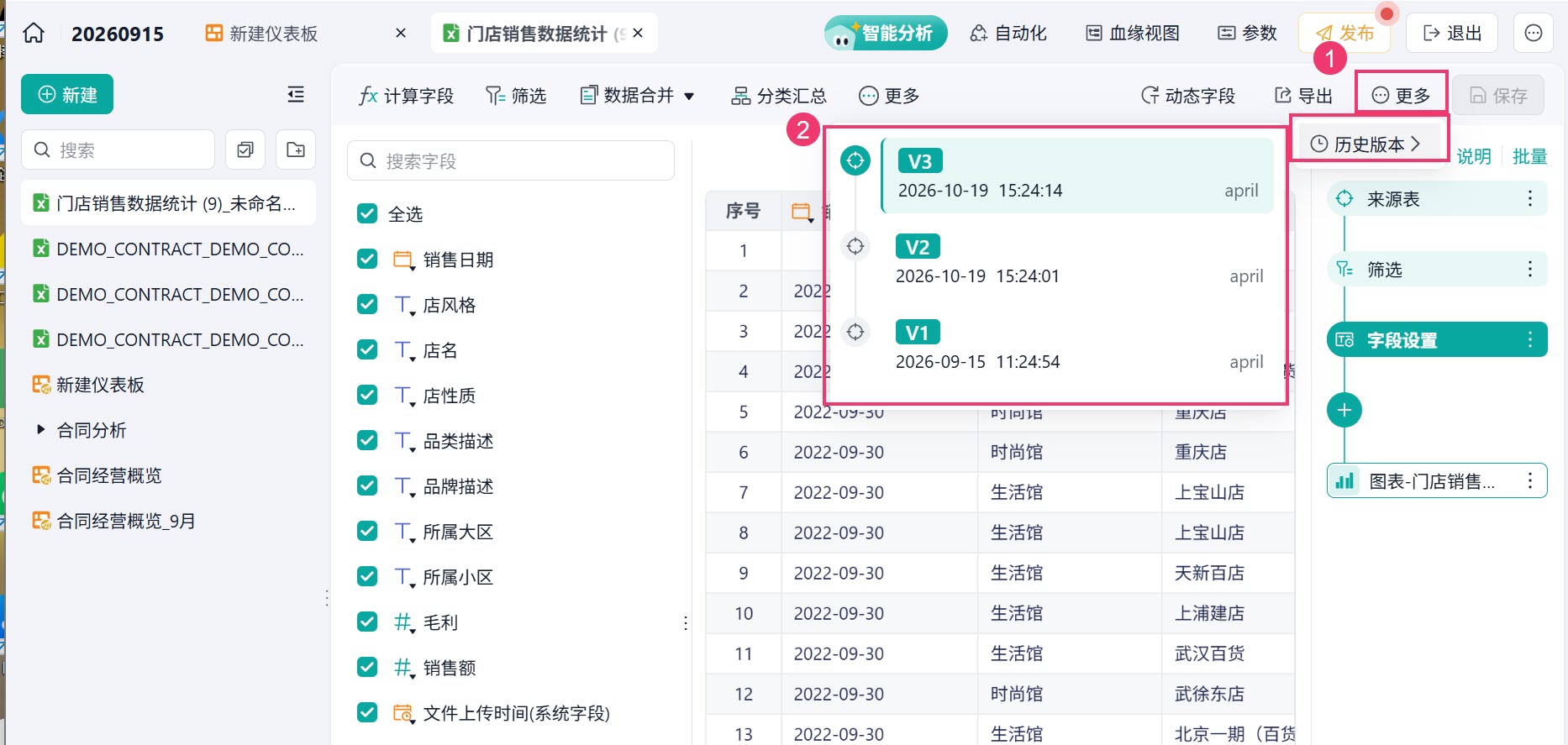Click the drag dots beside 毛利 field
Viewport: 1568px width, 745px height.
[686, 622]
